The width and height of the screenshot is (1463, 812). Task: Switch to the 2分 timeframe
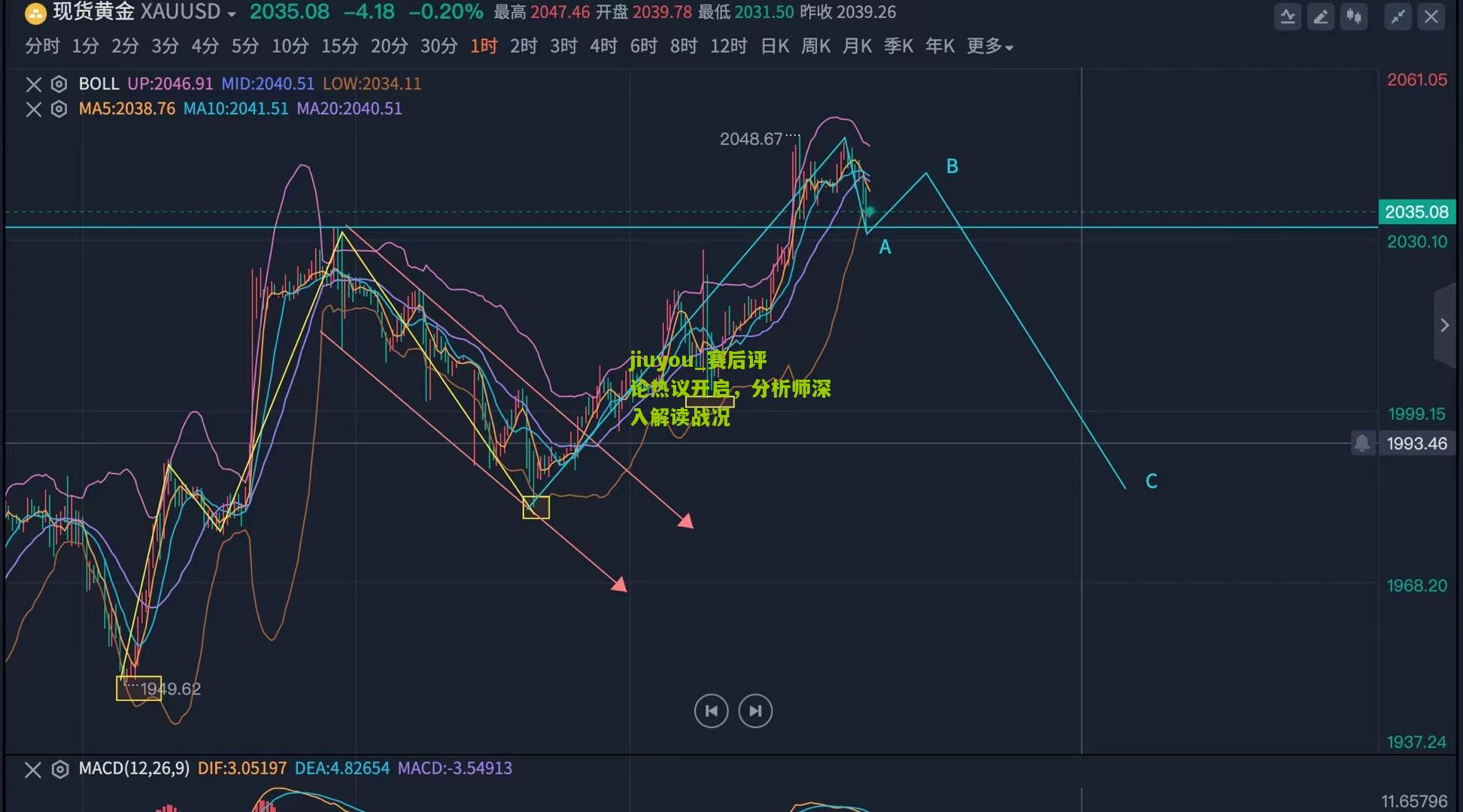125,47
